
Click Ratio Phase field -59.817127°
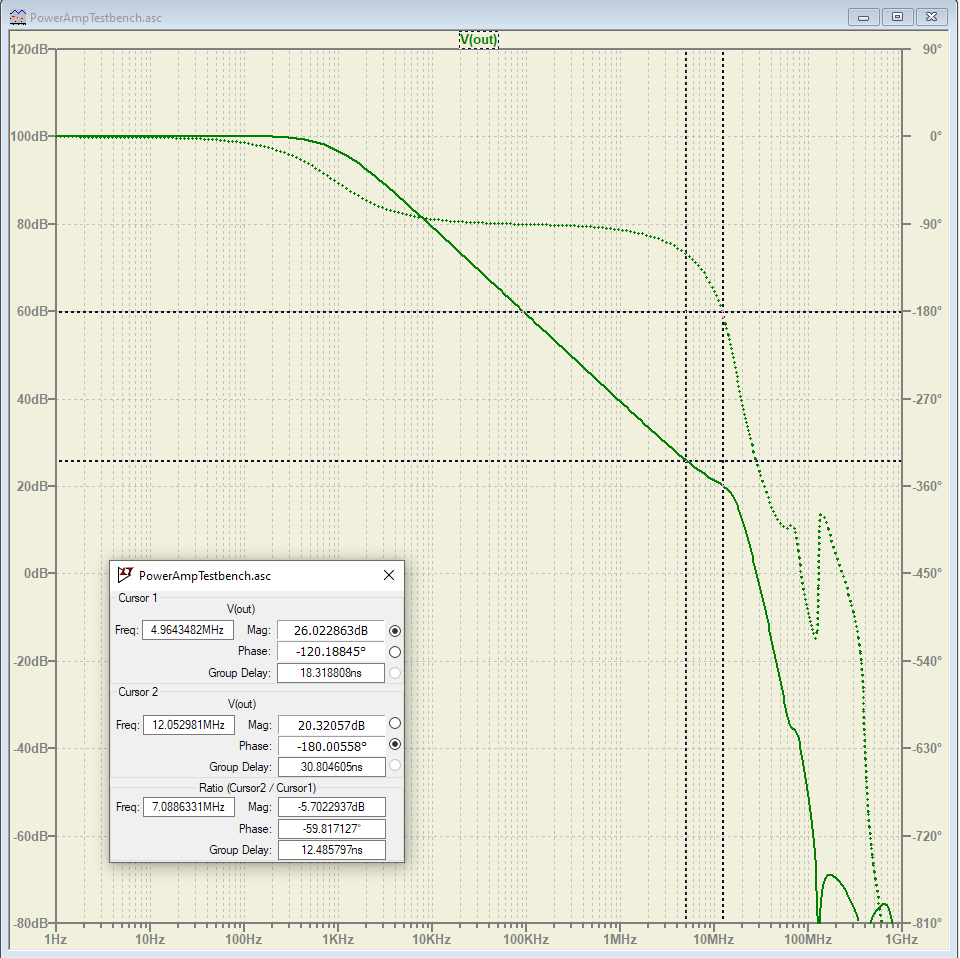click(x=331, y=829)
